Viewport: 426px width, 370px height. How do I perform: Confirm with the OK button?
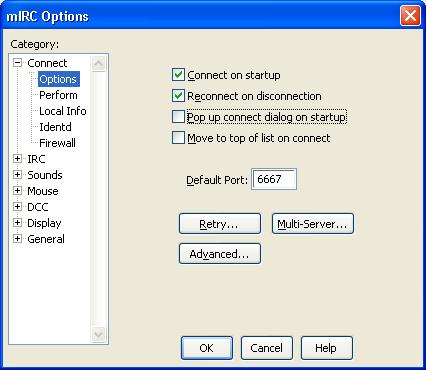point(207,348)
